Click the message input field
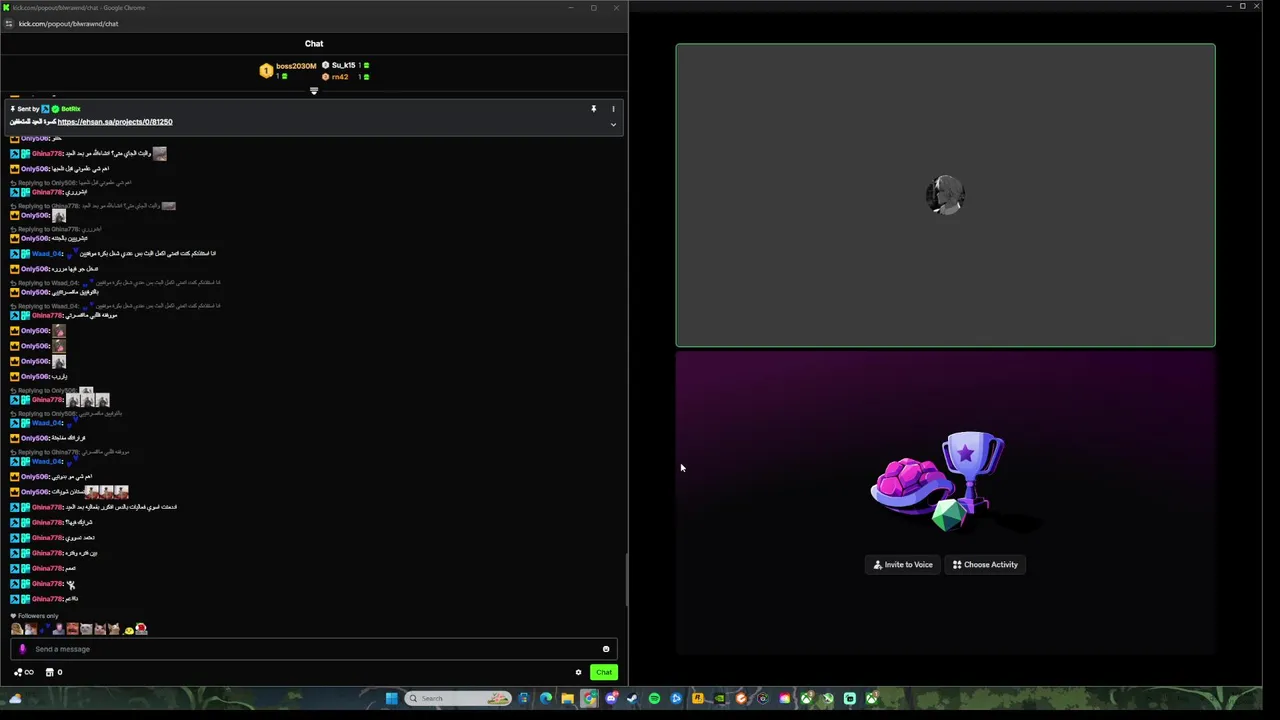Viewport: 1280px width, 720px height. tap(314, 649)
